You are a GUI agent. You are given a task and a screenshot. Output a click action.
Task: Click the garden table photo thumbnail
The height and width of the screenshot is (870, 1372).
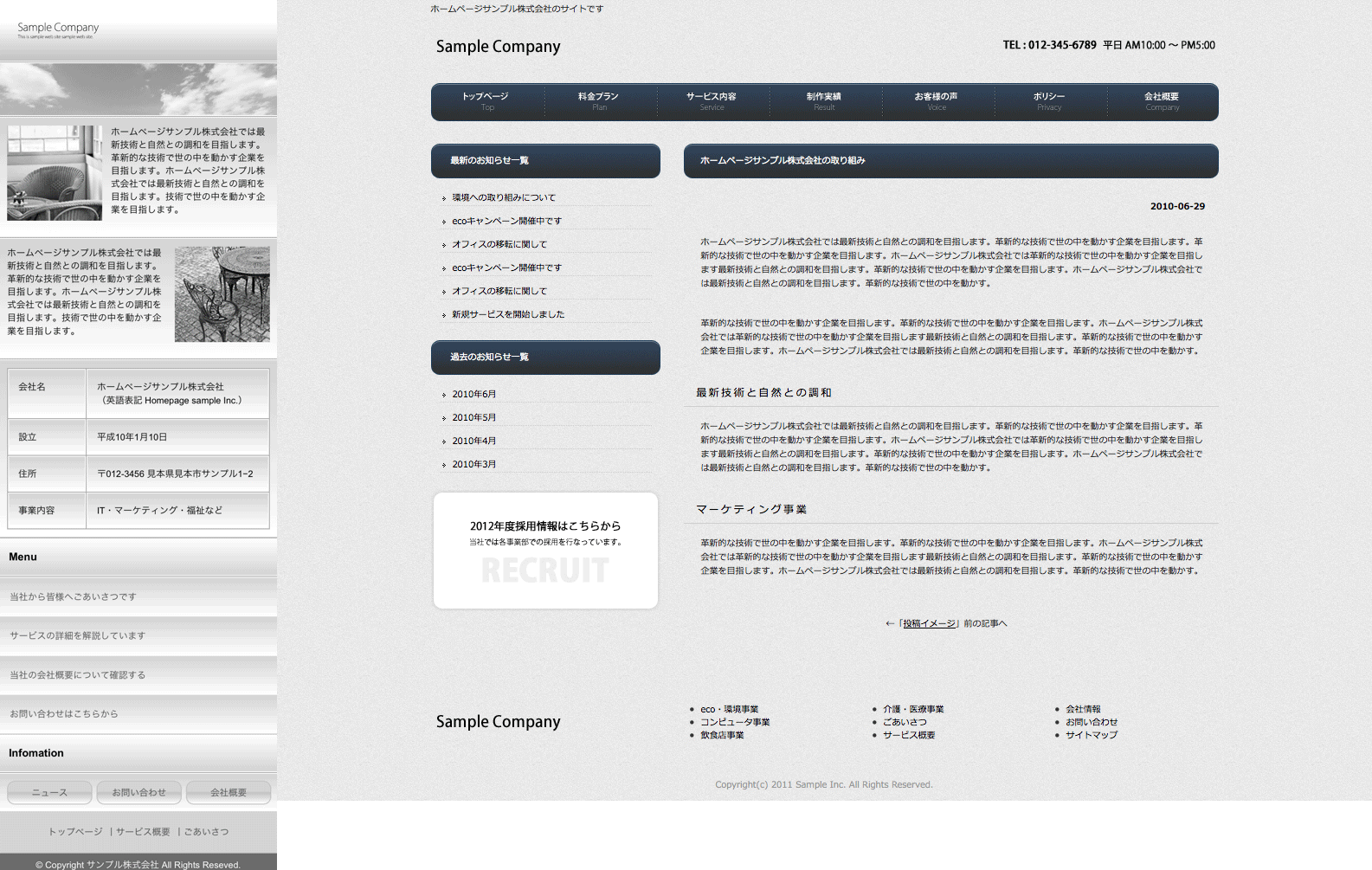tap(222, 294)
